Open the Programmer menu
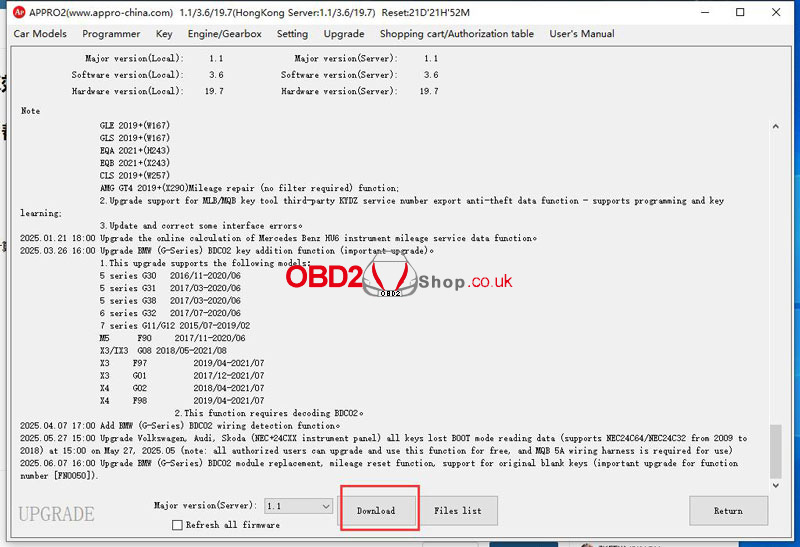Image resolution: width=800 pixels, height=547 pixels. [111, 34]
